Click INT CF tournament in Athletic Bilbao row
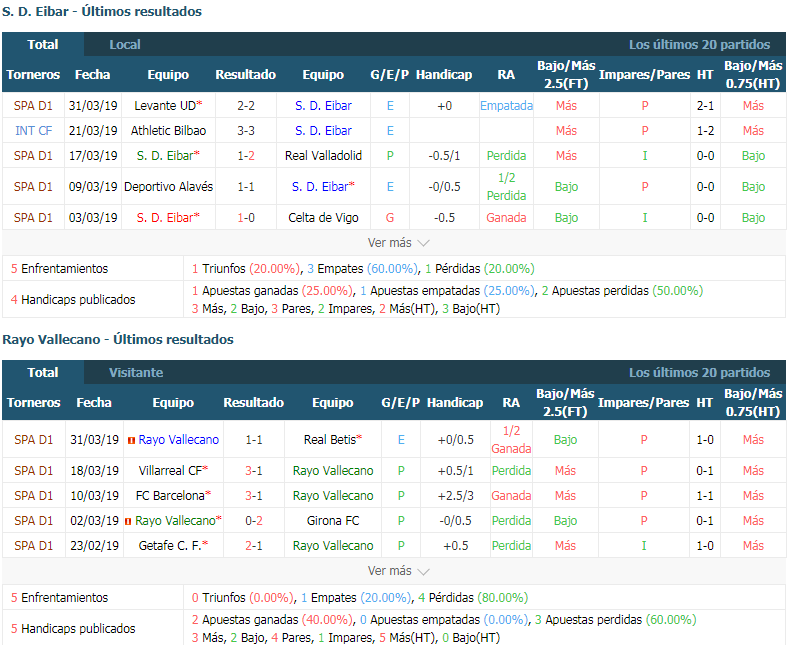The width and height of the screenshot is (788, 645). (x=33, y=131)
